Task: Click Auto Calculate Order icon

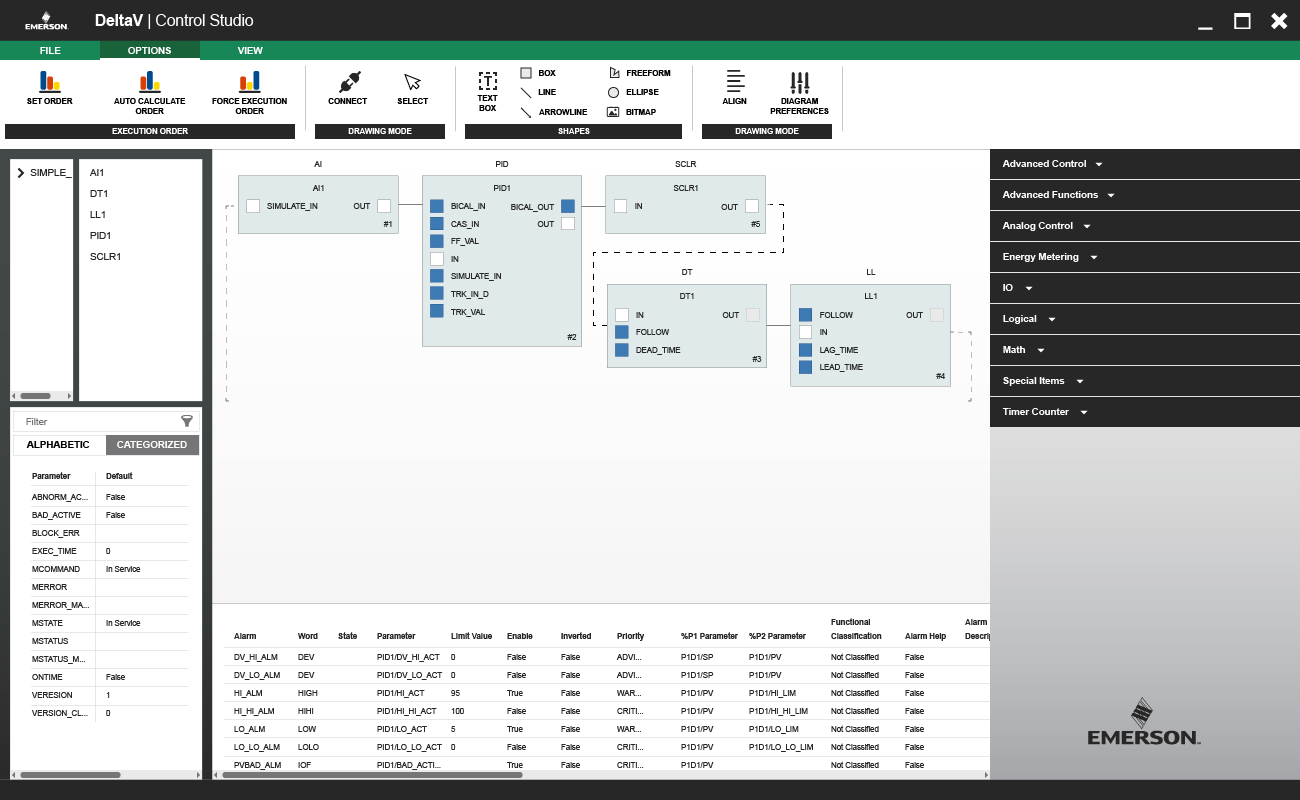Action: [150, 81]
